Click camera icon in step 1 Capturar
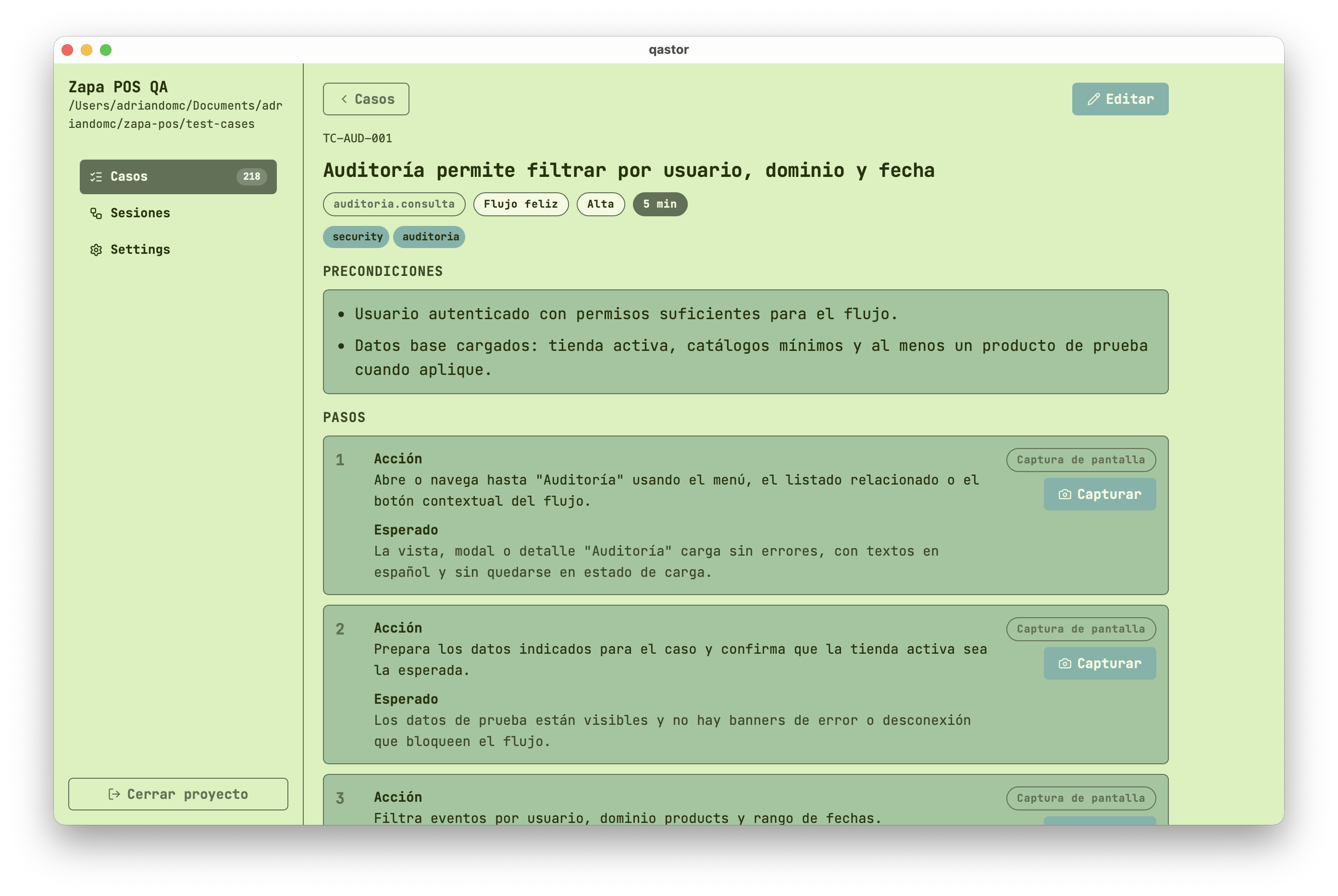1338x896 pixels. point(1065,494)
